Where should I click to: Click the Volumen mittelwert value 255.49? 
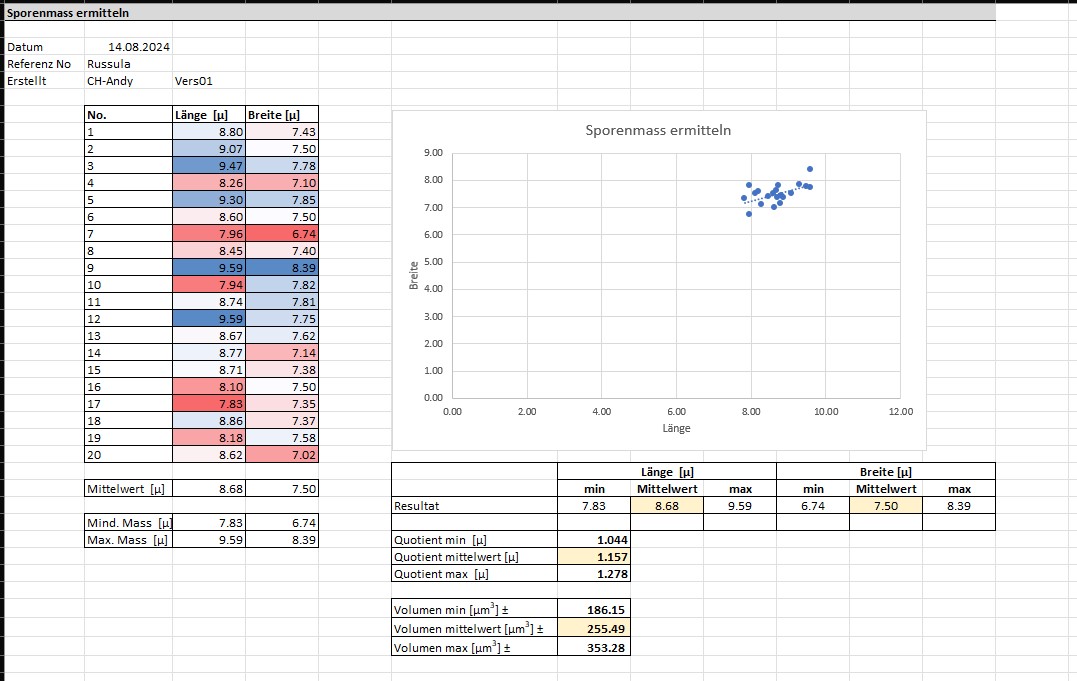pyautogui.click(x=593, y=630)
